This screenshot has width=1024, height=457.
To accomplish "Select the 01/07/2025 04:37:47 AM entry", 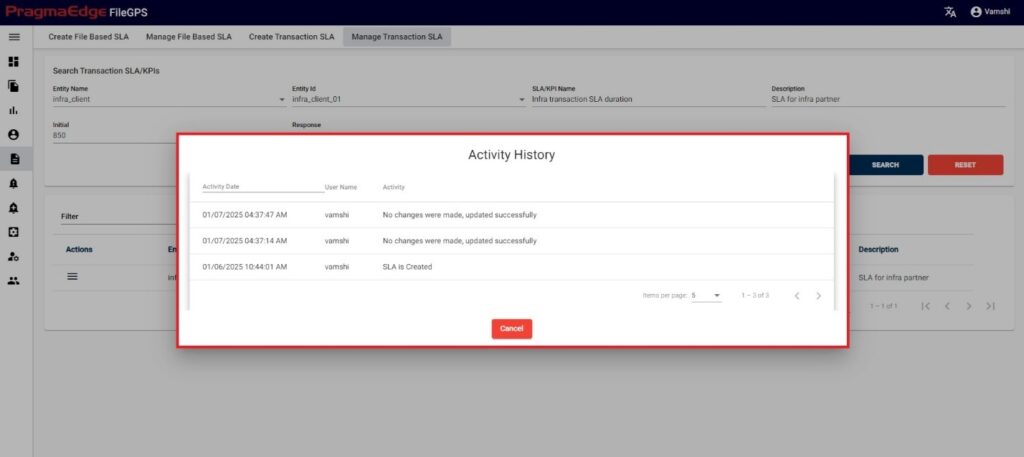I will point(511,215).
